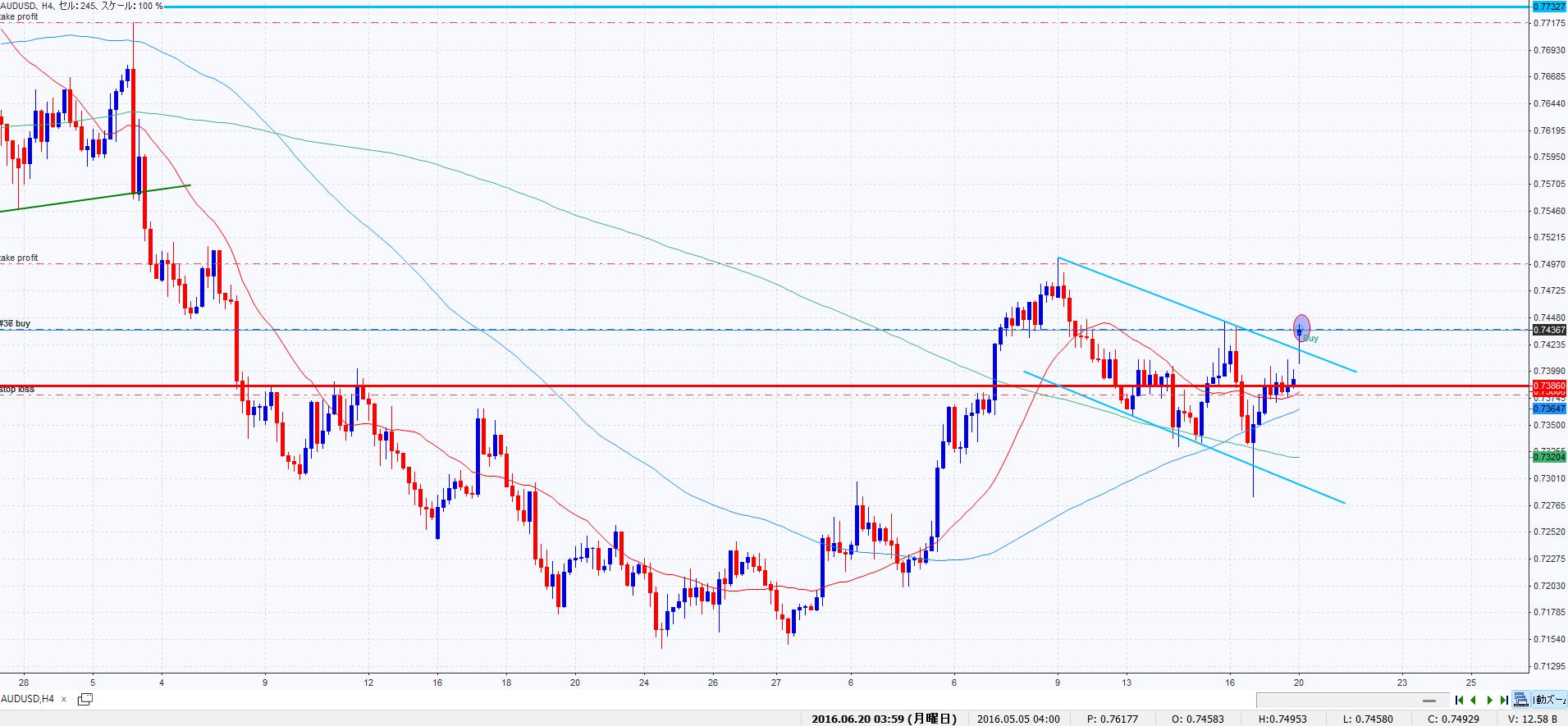Jump to the latest bar with the last-bar arrow
The height and width of the screenshot is (726, 1568).
[1504, 700]
